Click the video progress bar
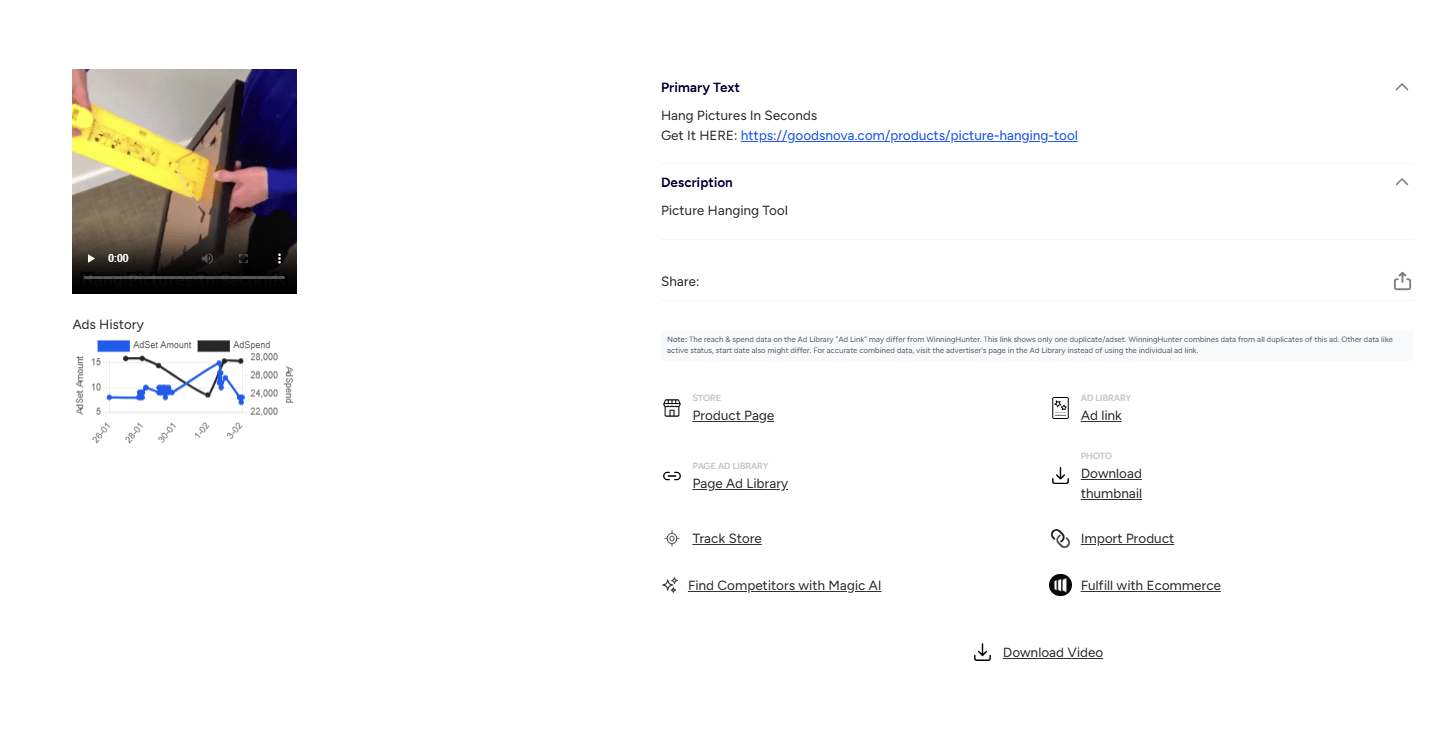Image resolution: width=1455 pixels, height=743 pixels. pos(184,277)
